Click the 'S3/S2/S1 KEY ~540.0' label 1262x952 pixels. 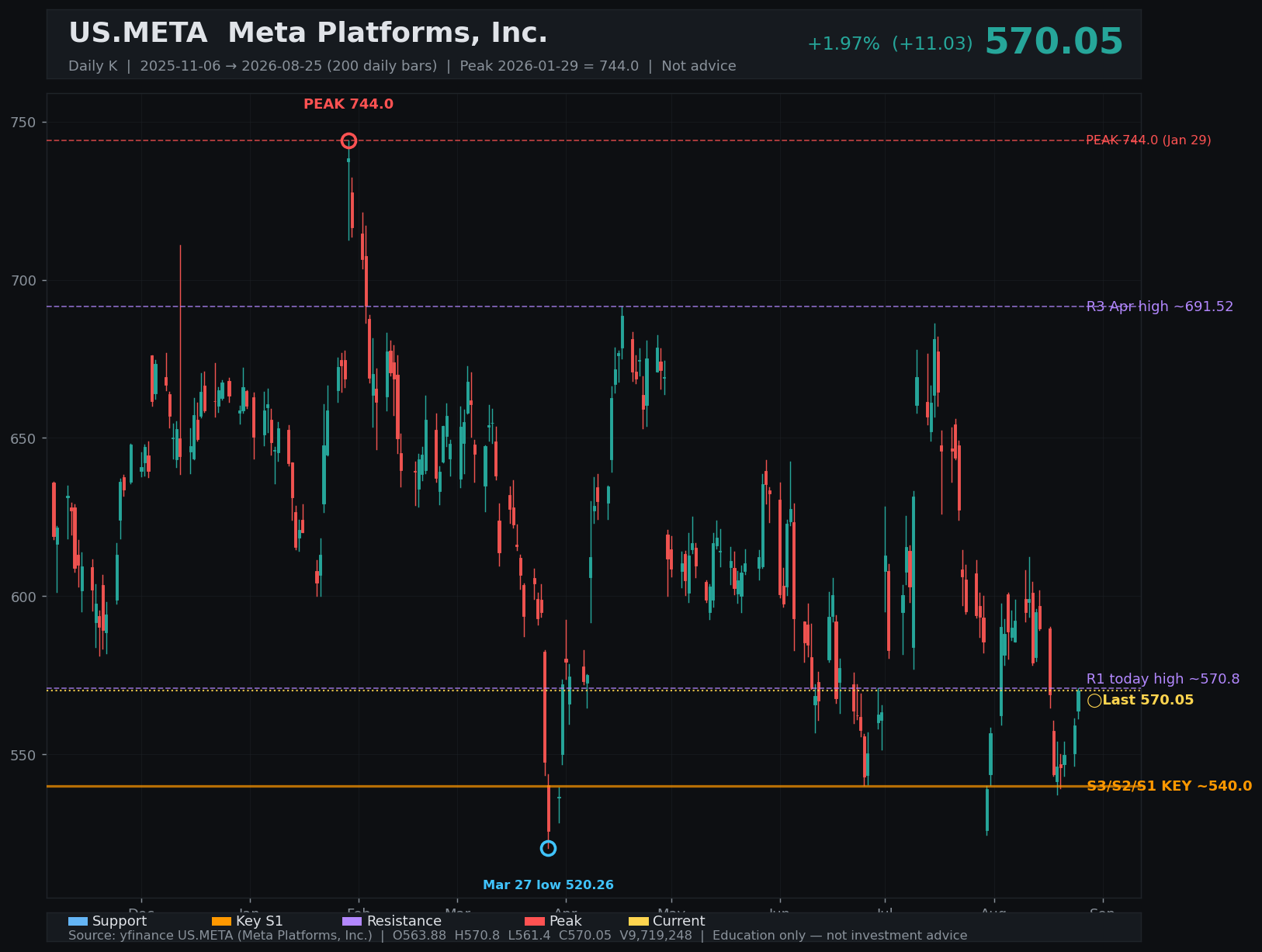[1169, 786]
